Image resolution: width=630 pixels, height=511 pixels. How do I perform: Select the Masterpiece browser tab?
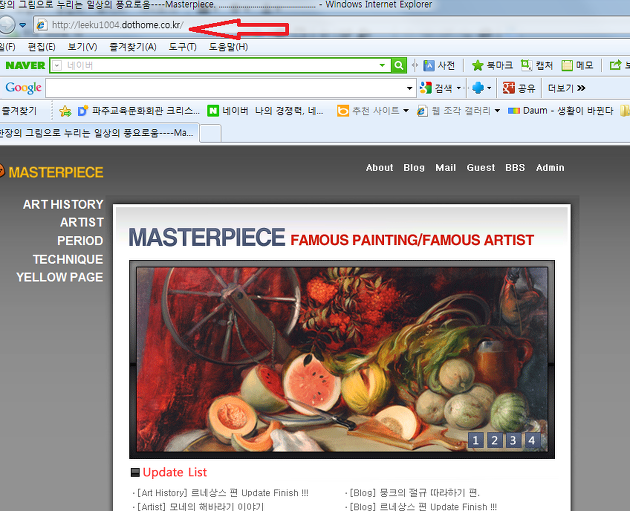tap(98, 133)
